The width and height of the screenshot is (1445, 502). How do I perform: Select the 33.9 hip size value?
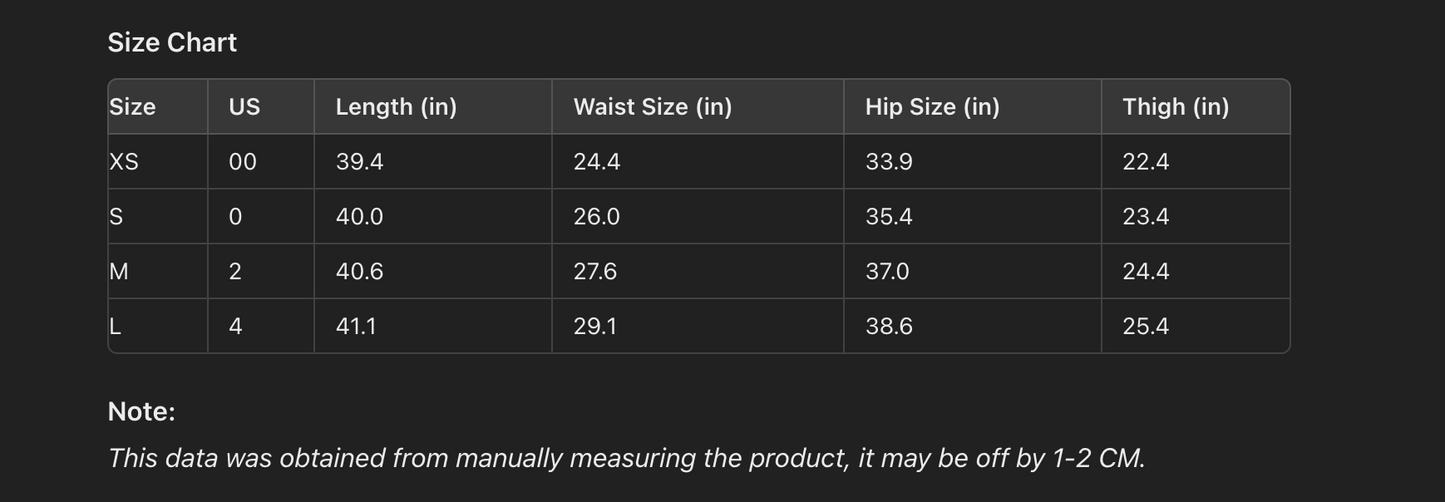pos(888,162)
